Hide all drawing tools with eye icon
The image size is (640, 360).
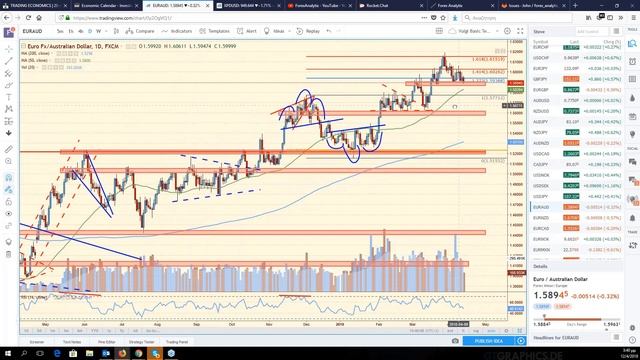click(x=9, y=213)
